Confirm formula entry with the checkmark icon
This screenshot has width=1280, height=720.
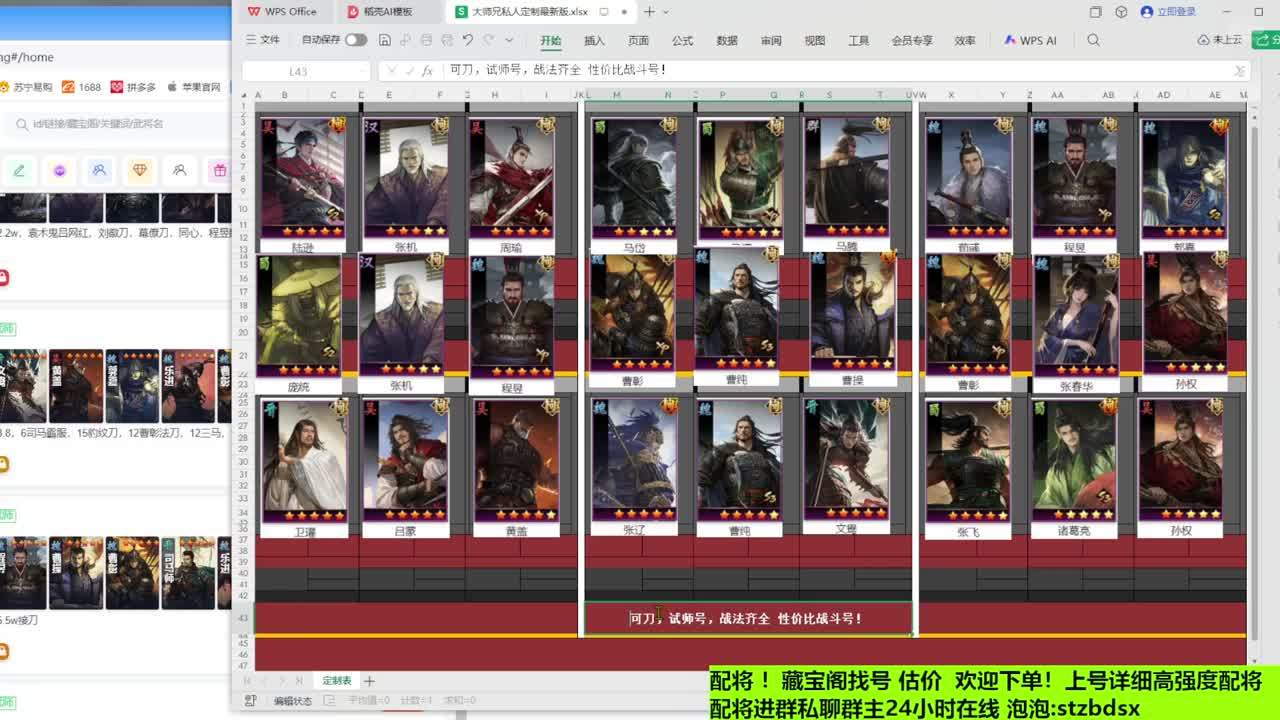tap(409, 71)
